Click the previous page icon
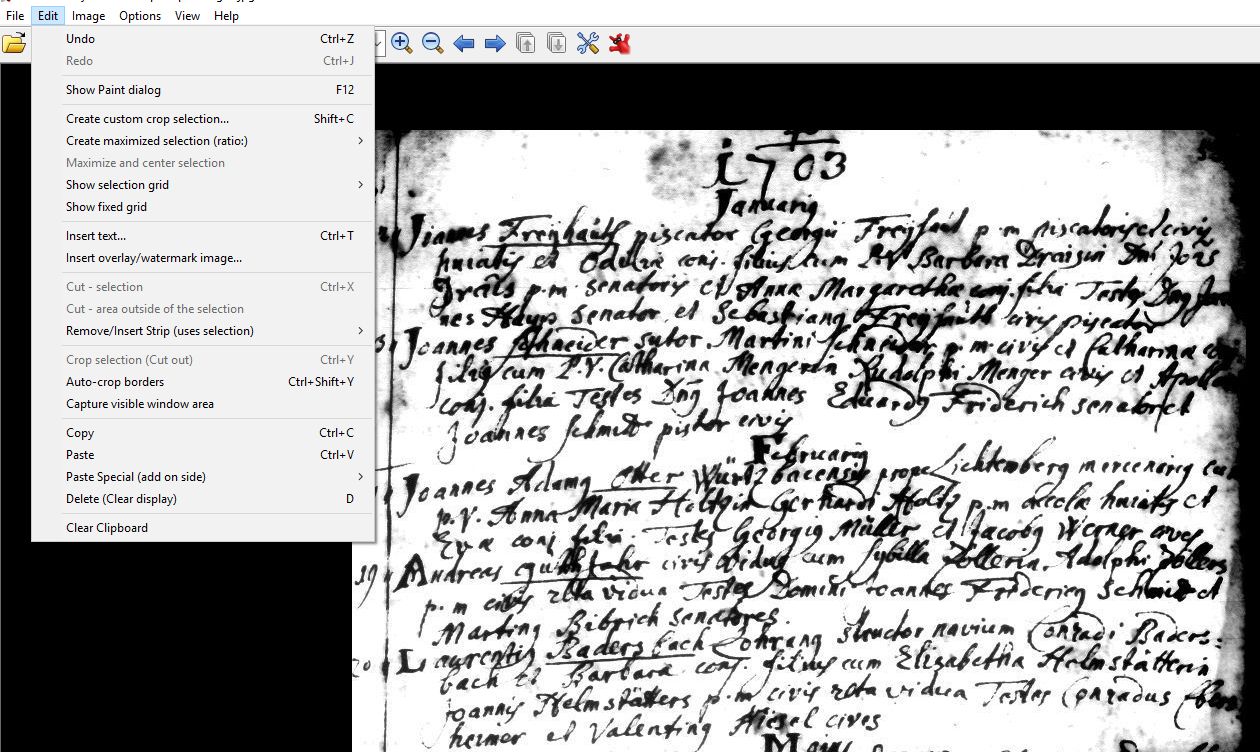The width and height of the screenshot is (1260, 752). point(526,43)
